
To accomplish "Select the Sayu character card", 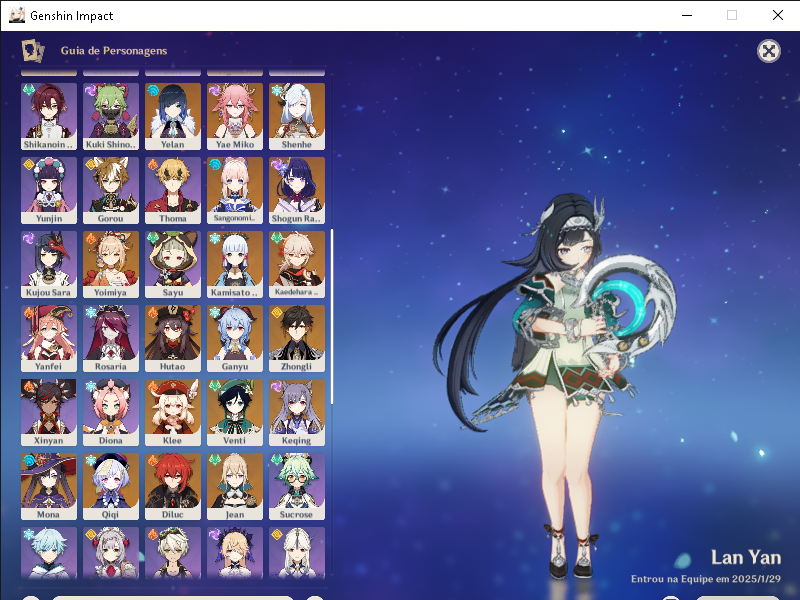I will point(173,264).
